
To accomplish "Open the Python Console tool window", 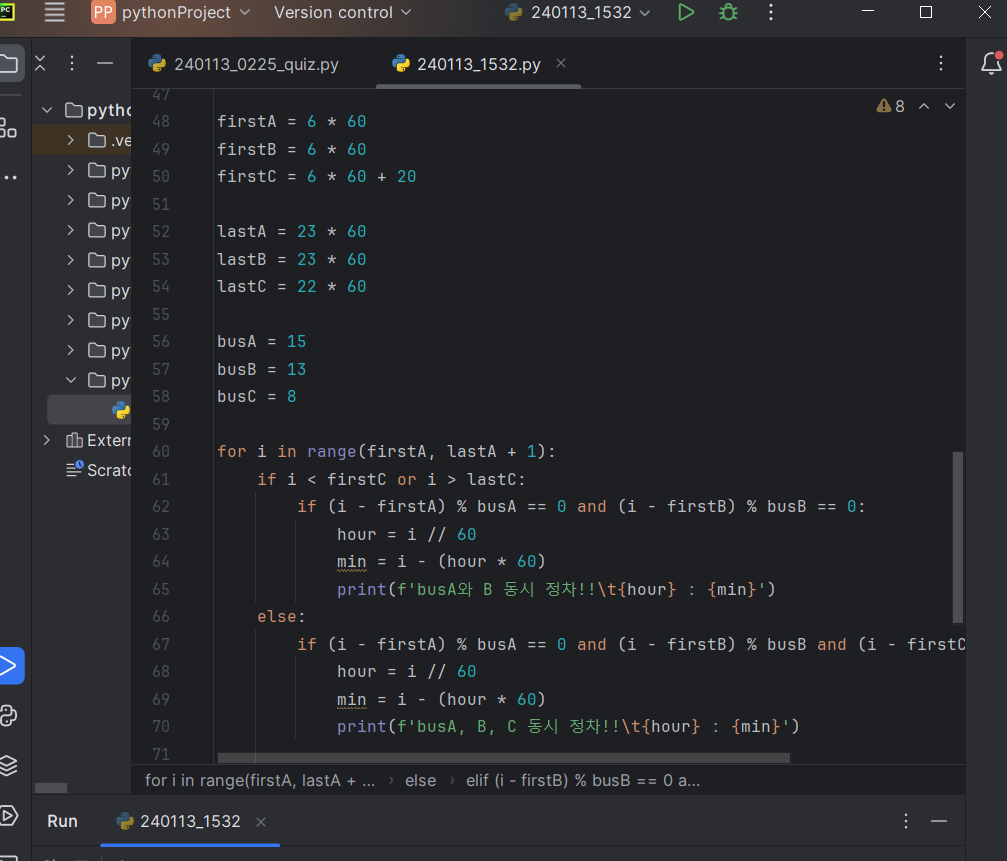I will click(9, 715).
